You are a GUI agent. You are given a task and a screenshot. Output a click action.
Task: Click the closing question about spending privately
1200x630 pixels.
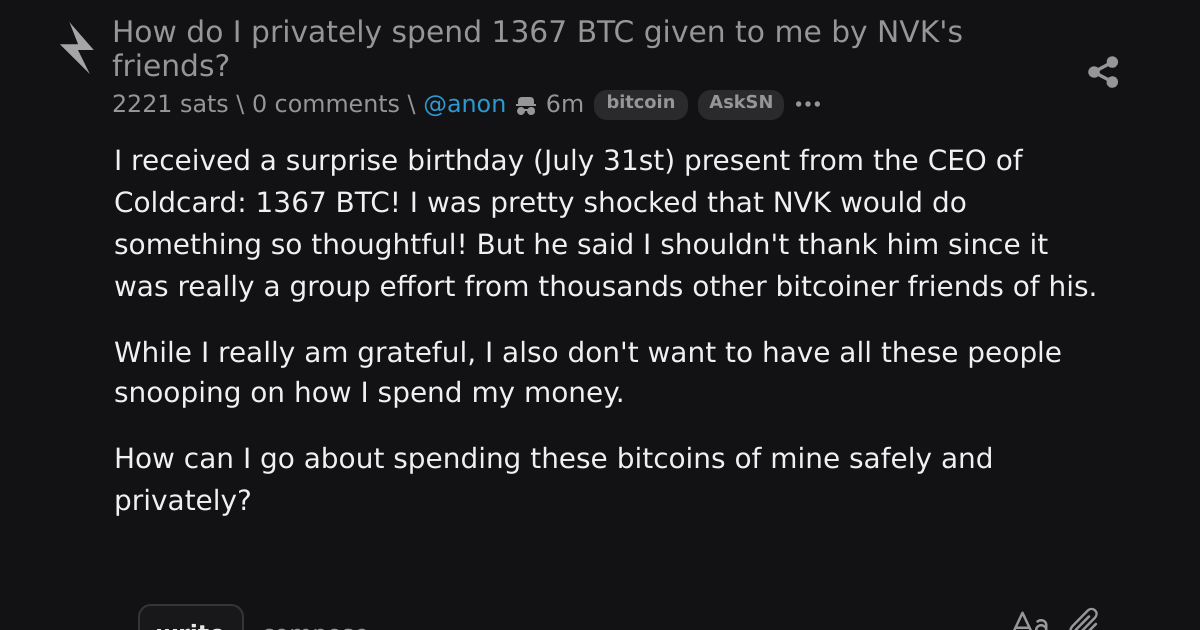coord(553,479)
